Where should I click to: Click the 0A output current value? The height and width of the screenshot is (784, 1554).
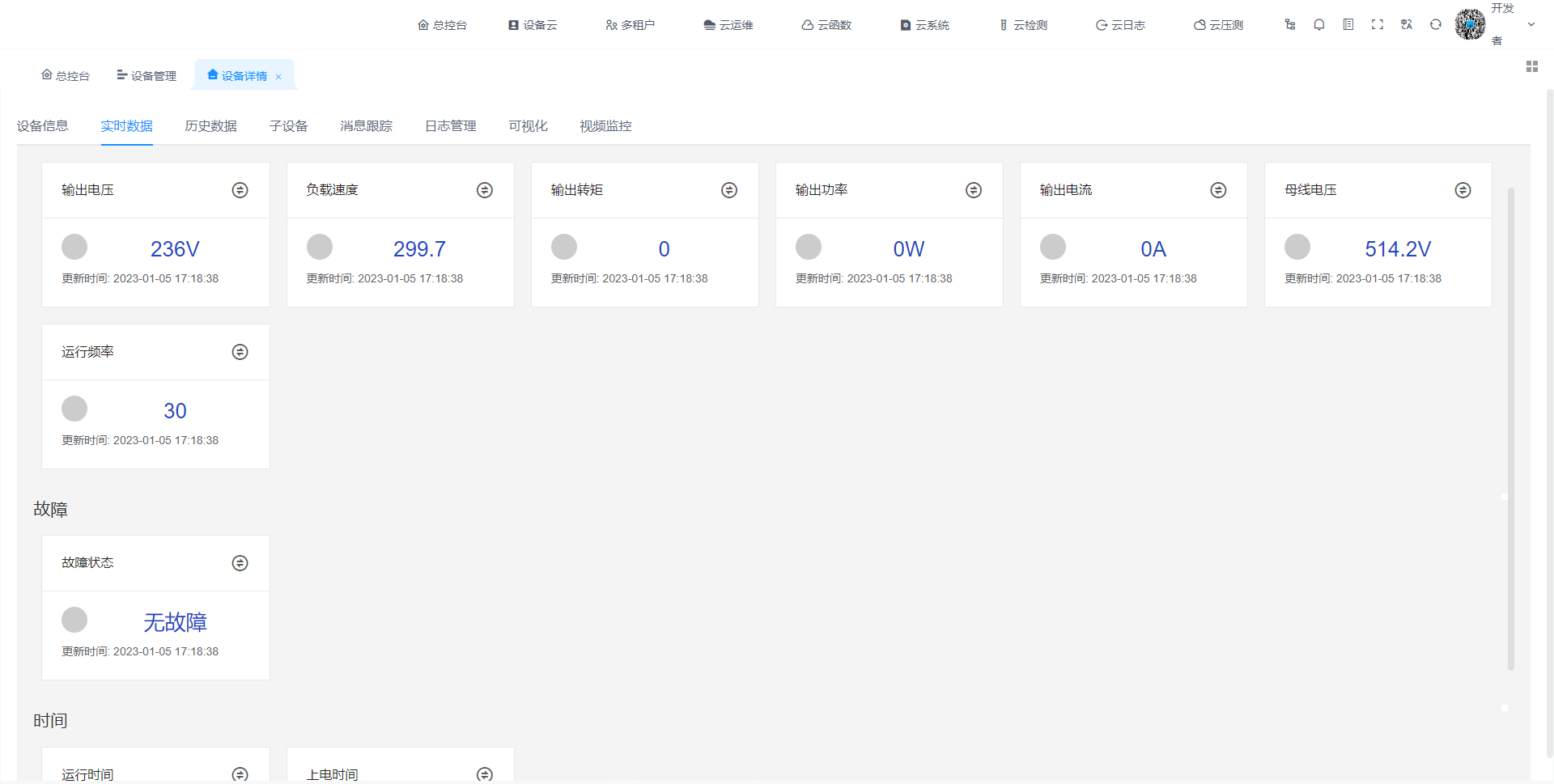tap(1153, 249)
